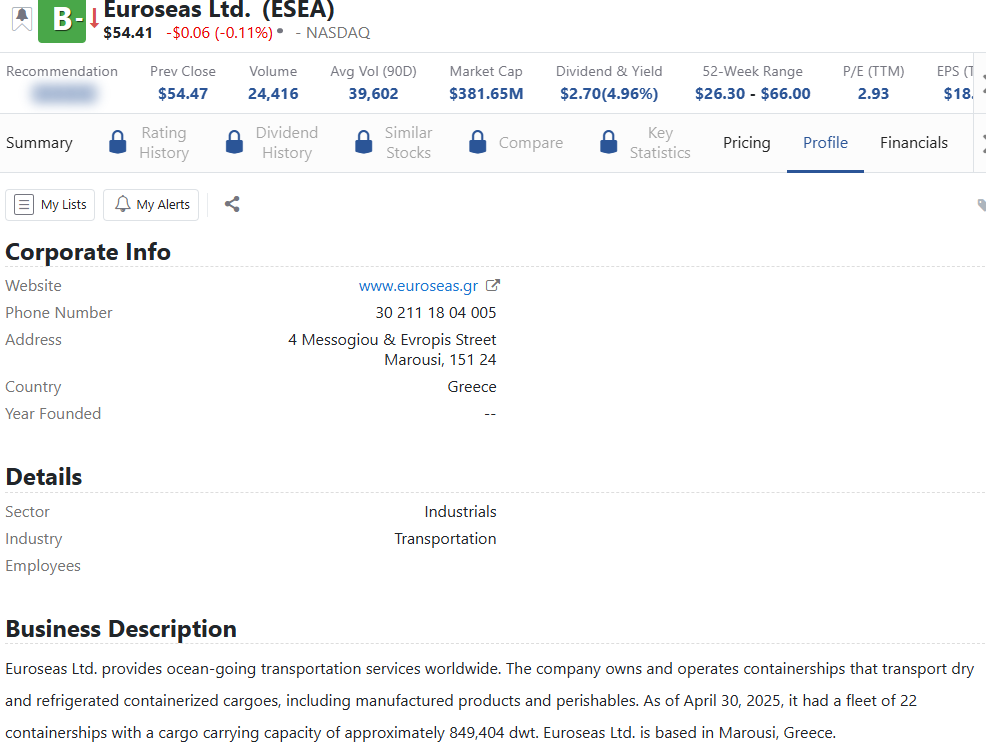Screen dimensions: 986x755
Task: Open the My Alerts button
Action: [151, 204]
